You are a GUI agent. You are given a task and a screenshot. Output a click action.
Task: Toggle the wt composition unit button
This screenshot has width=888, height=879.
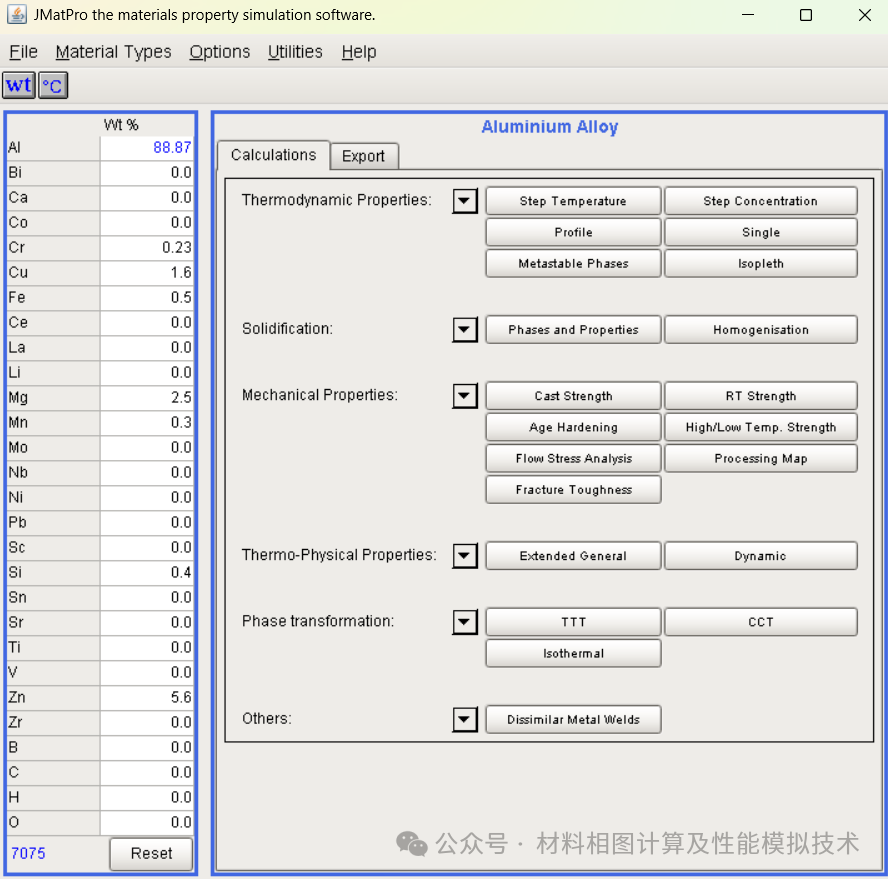[x=19, y=86]
